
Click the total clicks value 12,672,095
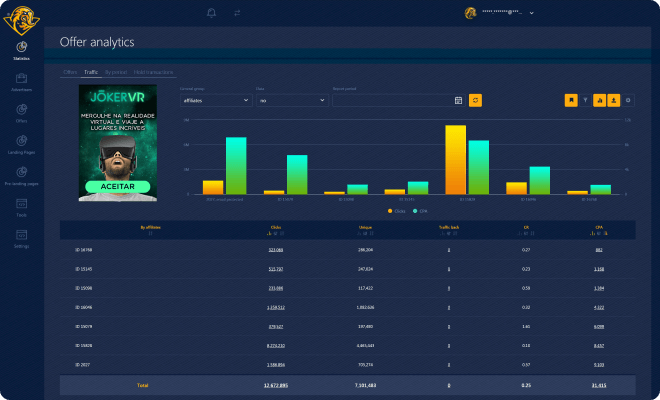click(276, 384)
